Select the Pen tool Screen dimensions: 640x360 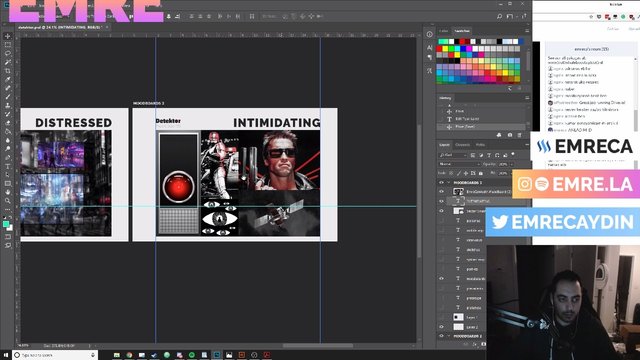tap(8, 158)
